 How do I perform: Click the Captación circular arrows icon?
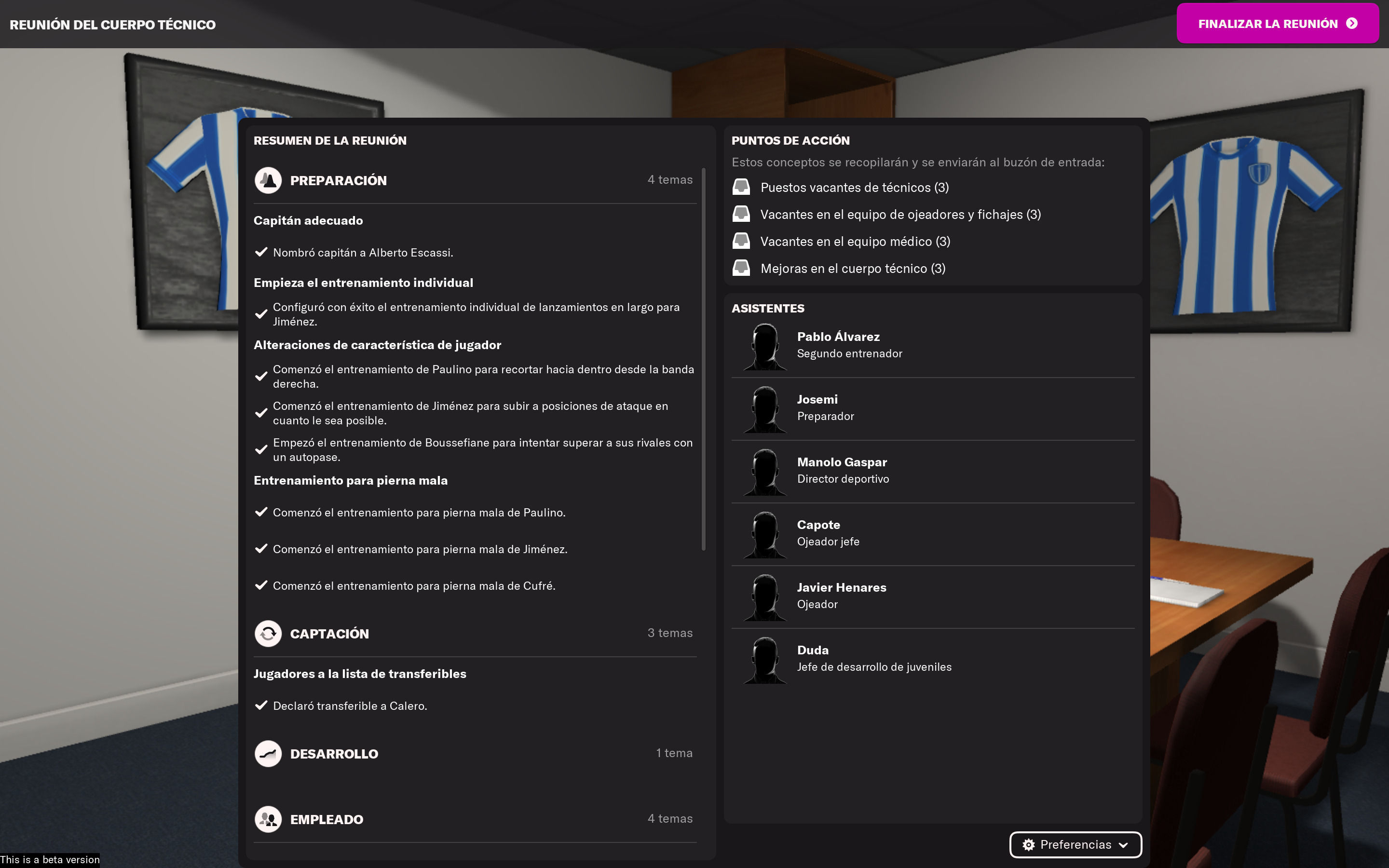(x=268, y=634)
